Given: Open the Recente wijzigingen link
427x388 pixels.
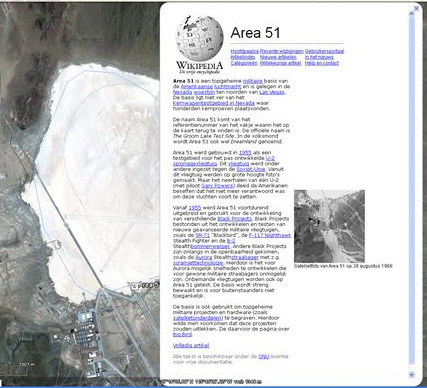Looking at the screenshot, I should (x=282, y=51).
